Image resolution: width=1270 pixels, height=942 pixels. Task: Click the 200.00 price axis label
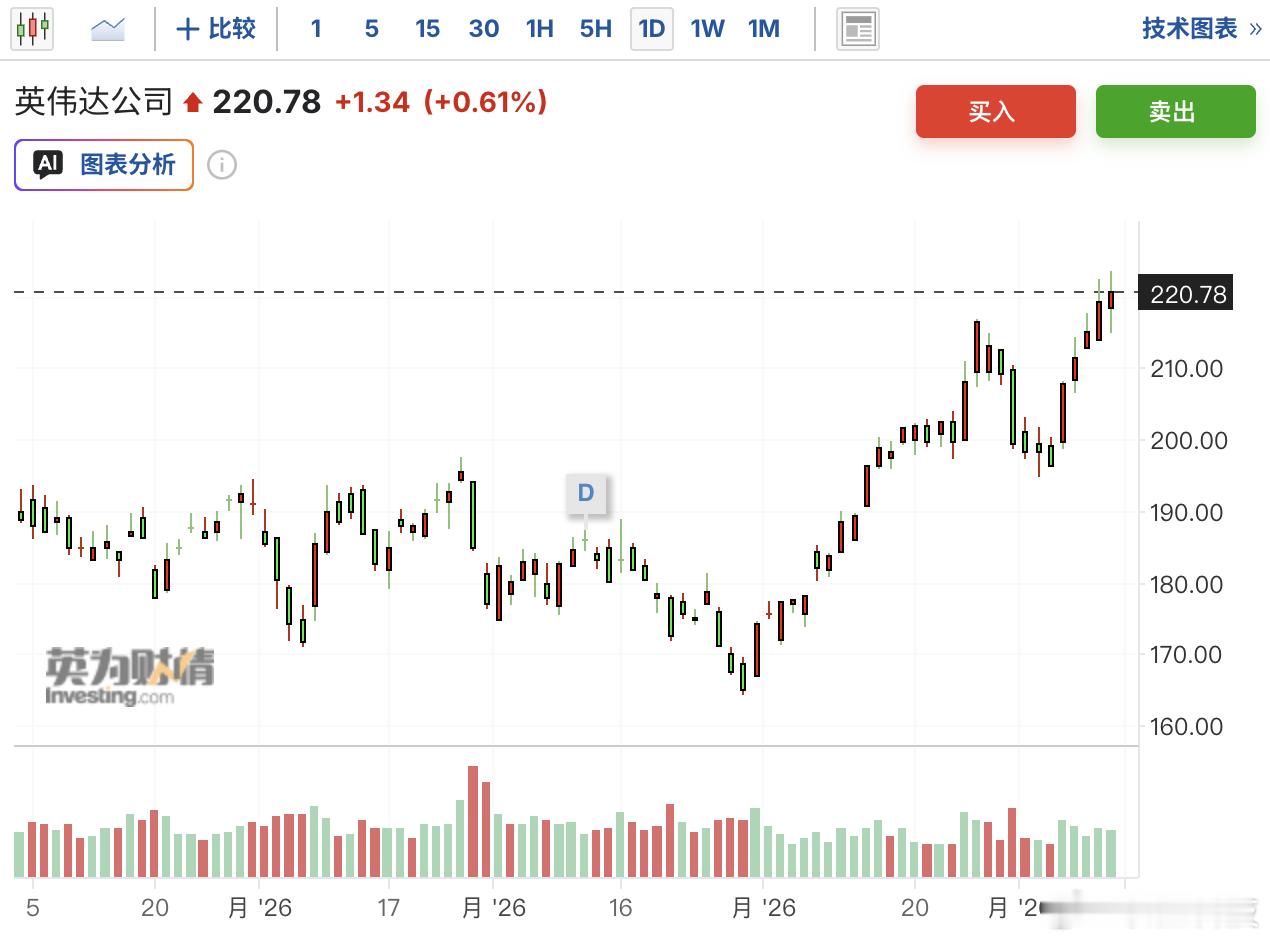pos(1187,441)
